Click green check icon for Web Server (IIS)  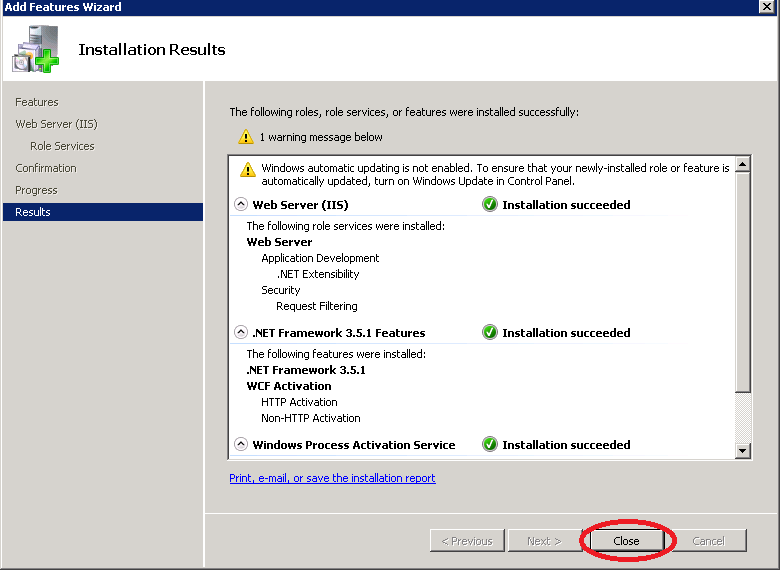tap(490, 204)
